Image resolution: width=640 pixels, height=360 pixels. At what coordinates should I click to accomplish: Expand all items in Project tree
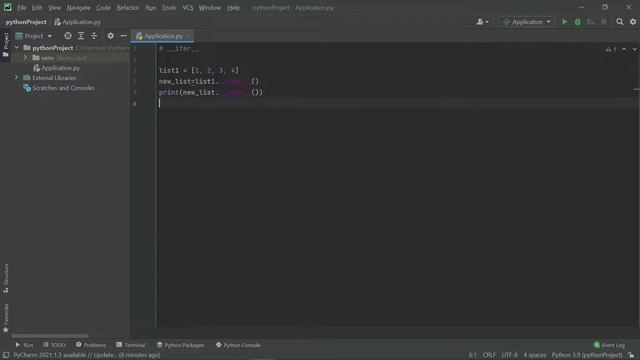pyautogui.click(x=81, y=36)
